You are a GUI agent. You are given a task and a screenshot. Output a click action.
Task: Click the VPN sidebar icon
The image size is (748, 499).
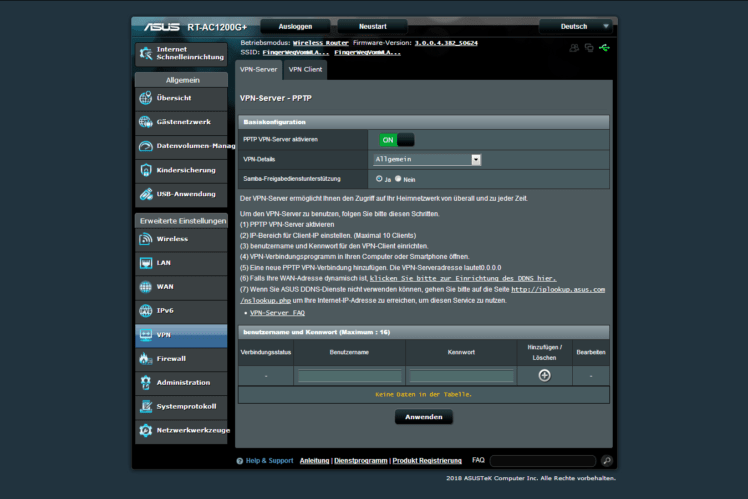145,335
